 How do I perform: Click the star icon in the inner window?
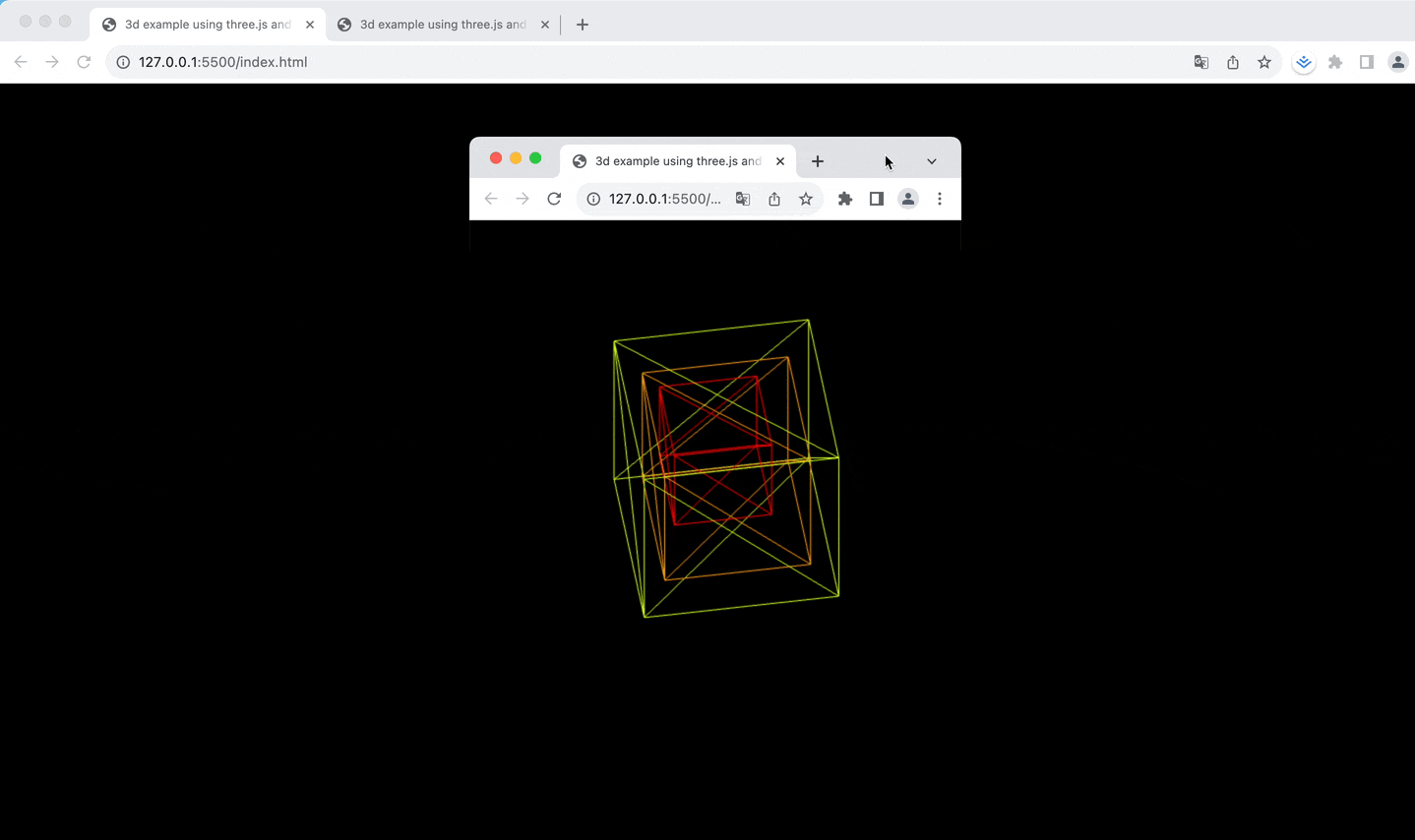pyautogui.click(x=806, y=198)
